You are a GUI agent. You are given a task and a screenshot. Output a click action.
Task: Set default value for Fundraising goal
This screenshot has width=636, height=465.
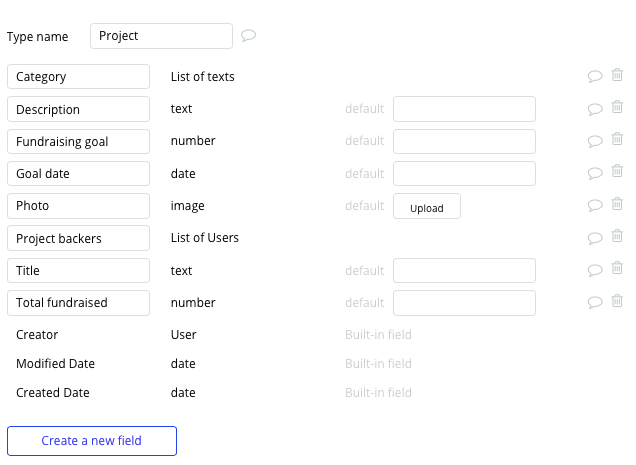(464, 141)
